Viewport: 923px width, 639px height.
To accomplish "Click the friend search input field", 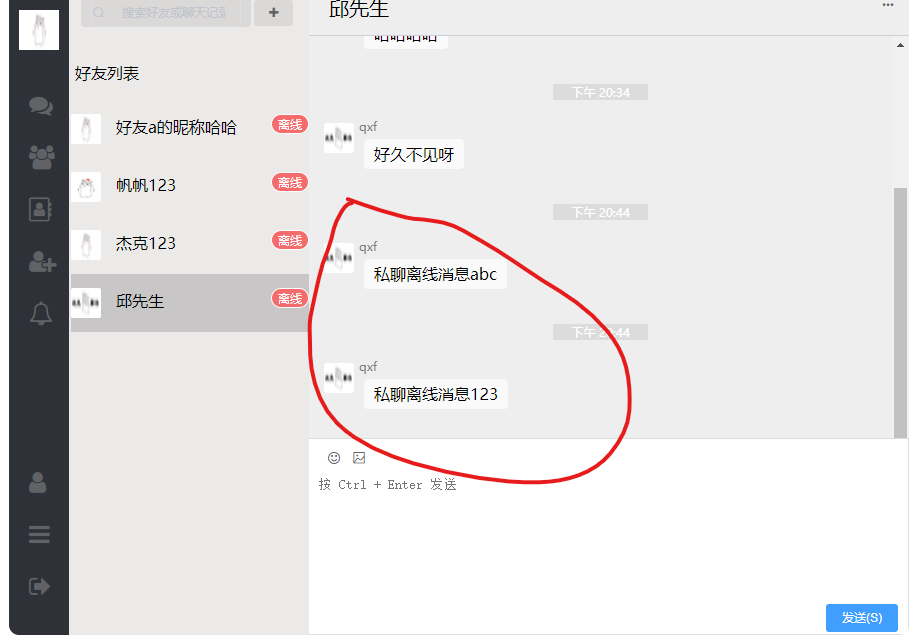I will coord(166,12).
